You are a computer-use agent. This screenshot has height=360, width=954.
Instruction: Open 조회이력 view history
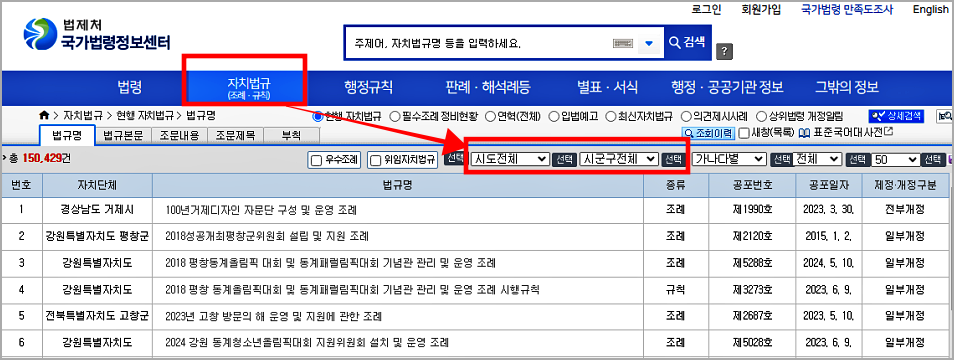tap(709, 132)
